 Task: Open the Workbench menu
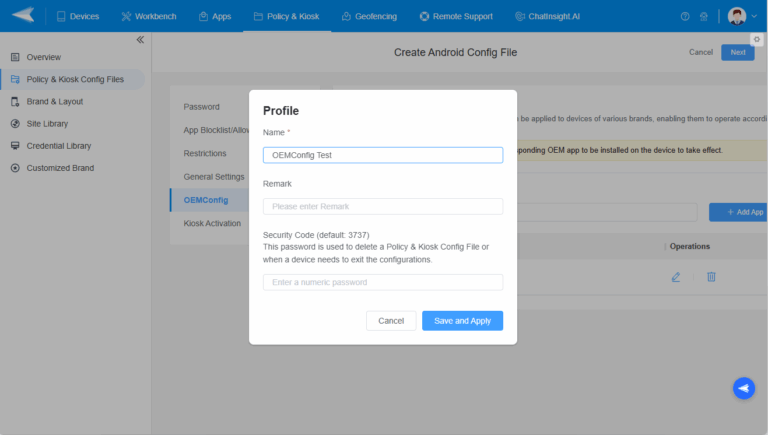pyautogui.click(x=149, y=16)
